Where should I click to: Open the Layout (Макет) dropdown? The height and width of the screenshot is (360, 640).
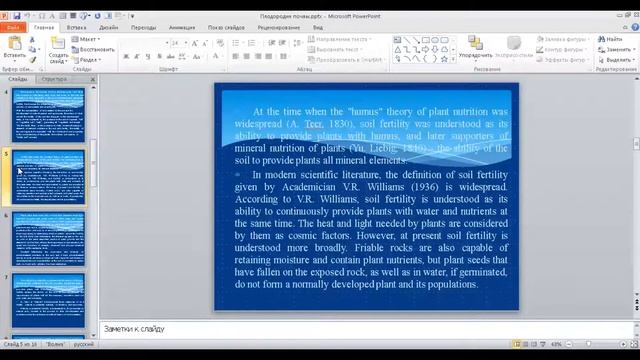[86, 39]
